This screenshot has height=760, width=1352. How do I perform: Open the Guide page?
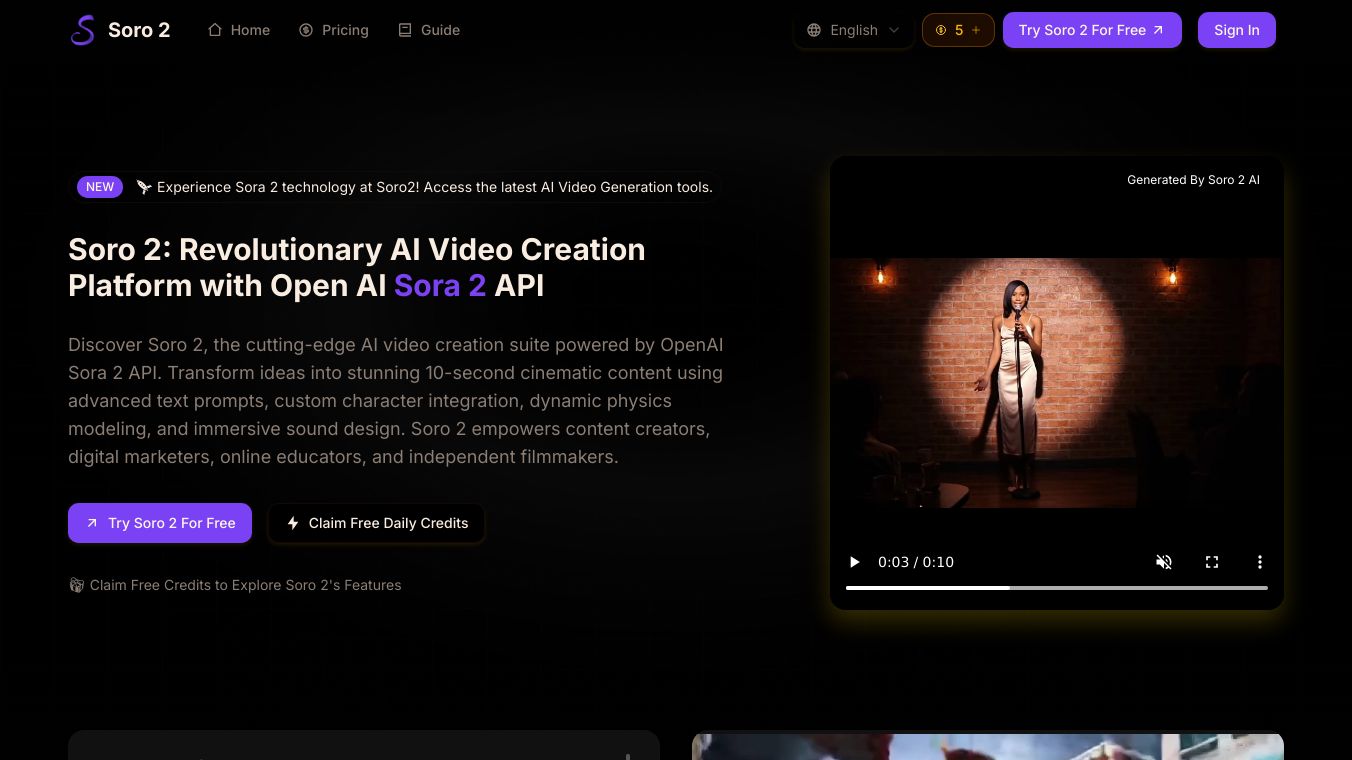(x=429, y=30)
